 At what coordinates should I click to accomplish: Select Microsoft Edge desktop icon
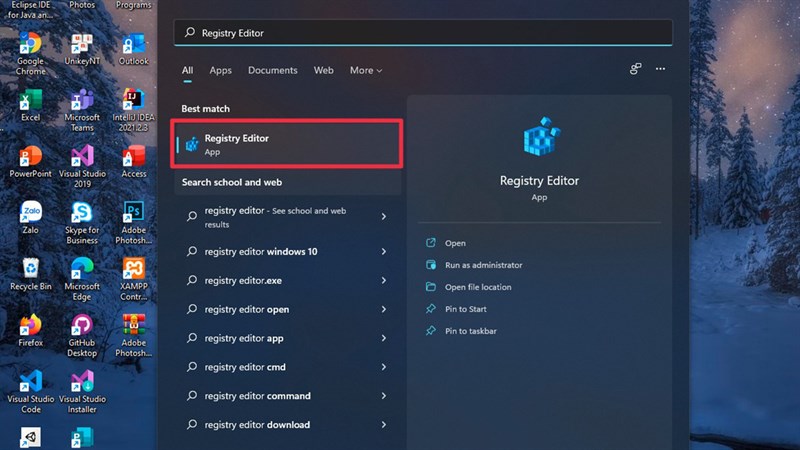[x=82, y=279]
